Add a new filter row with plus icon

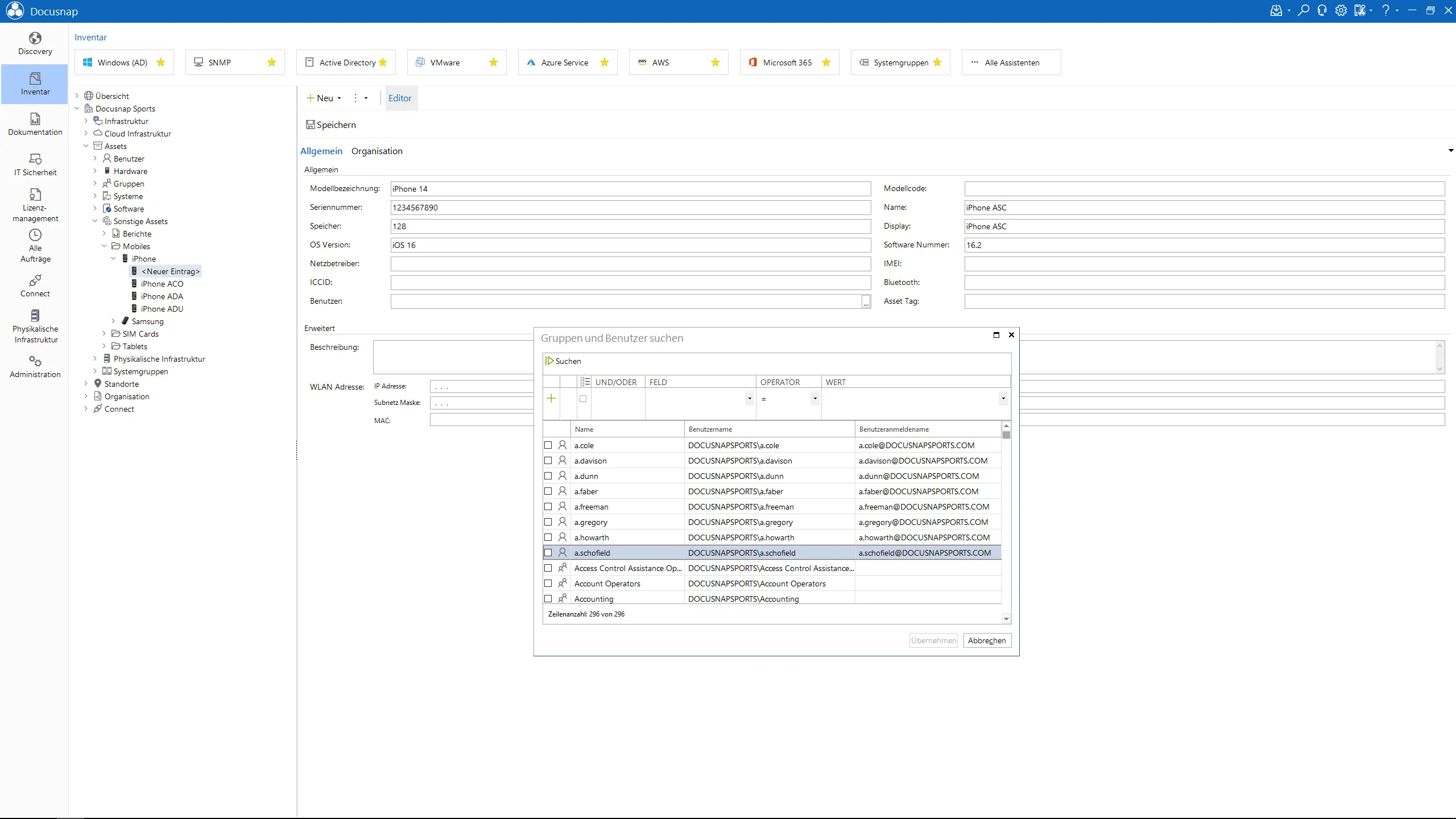click(x=551, y=398)
